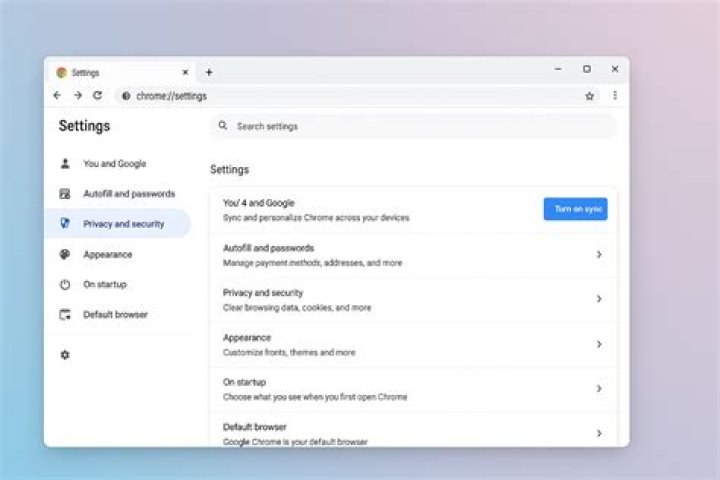Screen dimensions: 720x480
Task: Click 'Customize fonts, themes and more' text
Action: point(289,352)
